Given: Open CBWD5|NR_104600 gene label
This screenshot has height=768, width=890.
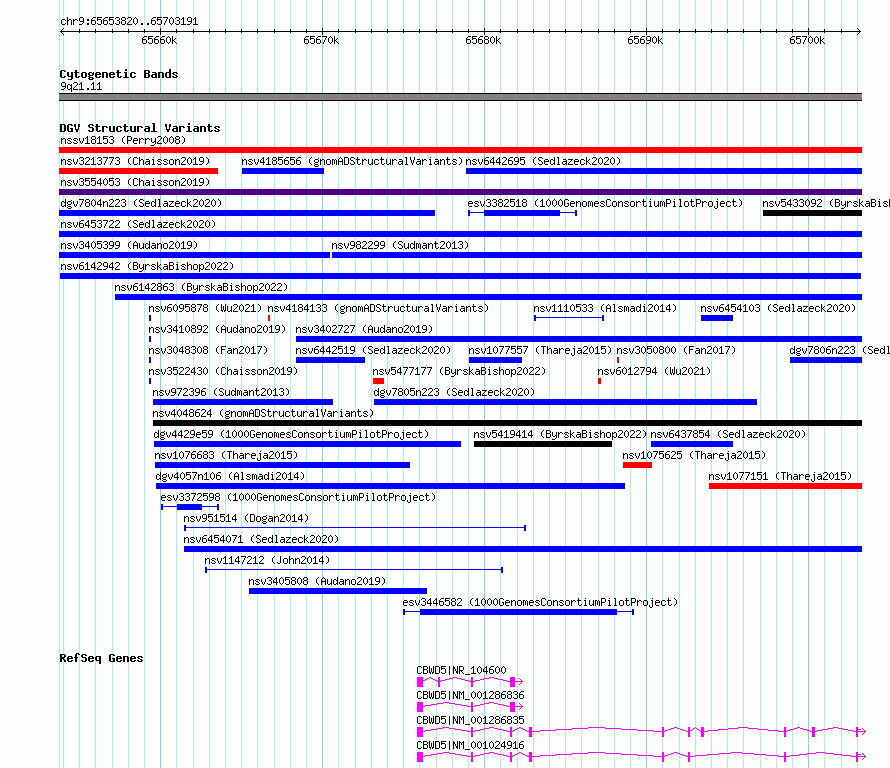Looking at the screenshot, I should [x=461, y=670].
